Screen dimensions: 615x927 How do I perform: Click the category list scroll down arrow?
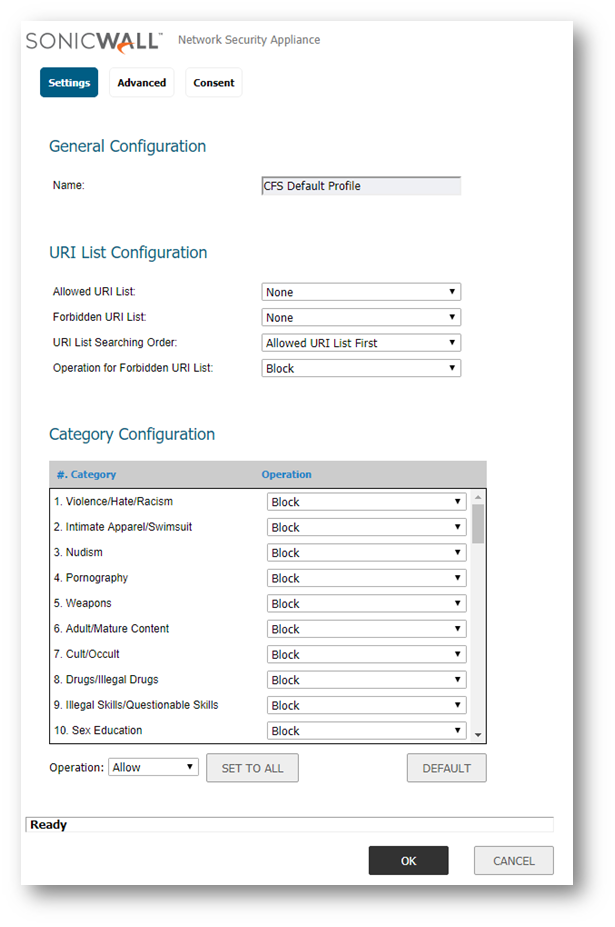478,735
